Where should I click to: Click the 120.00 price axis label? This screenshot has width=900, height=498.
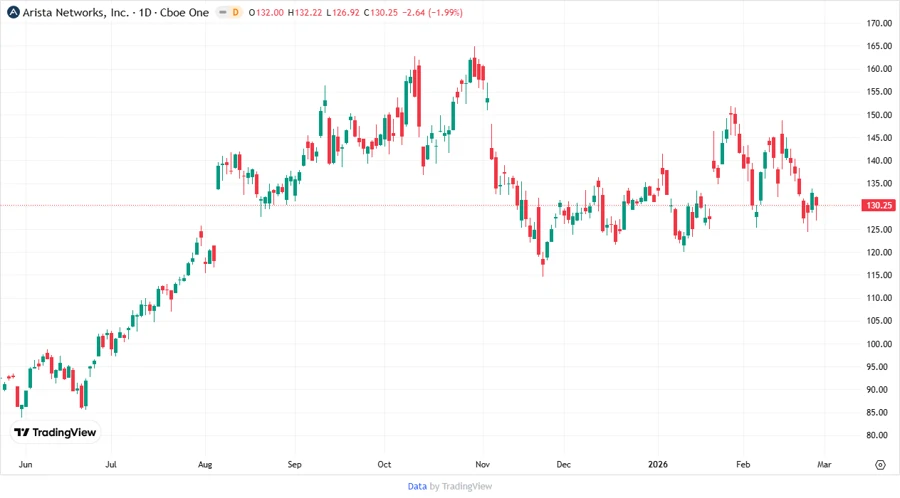pos(879,252)
